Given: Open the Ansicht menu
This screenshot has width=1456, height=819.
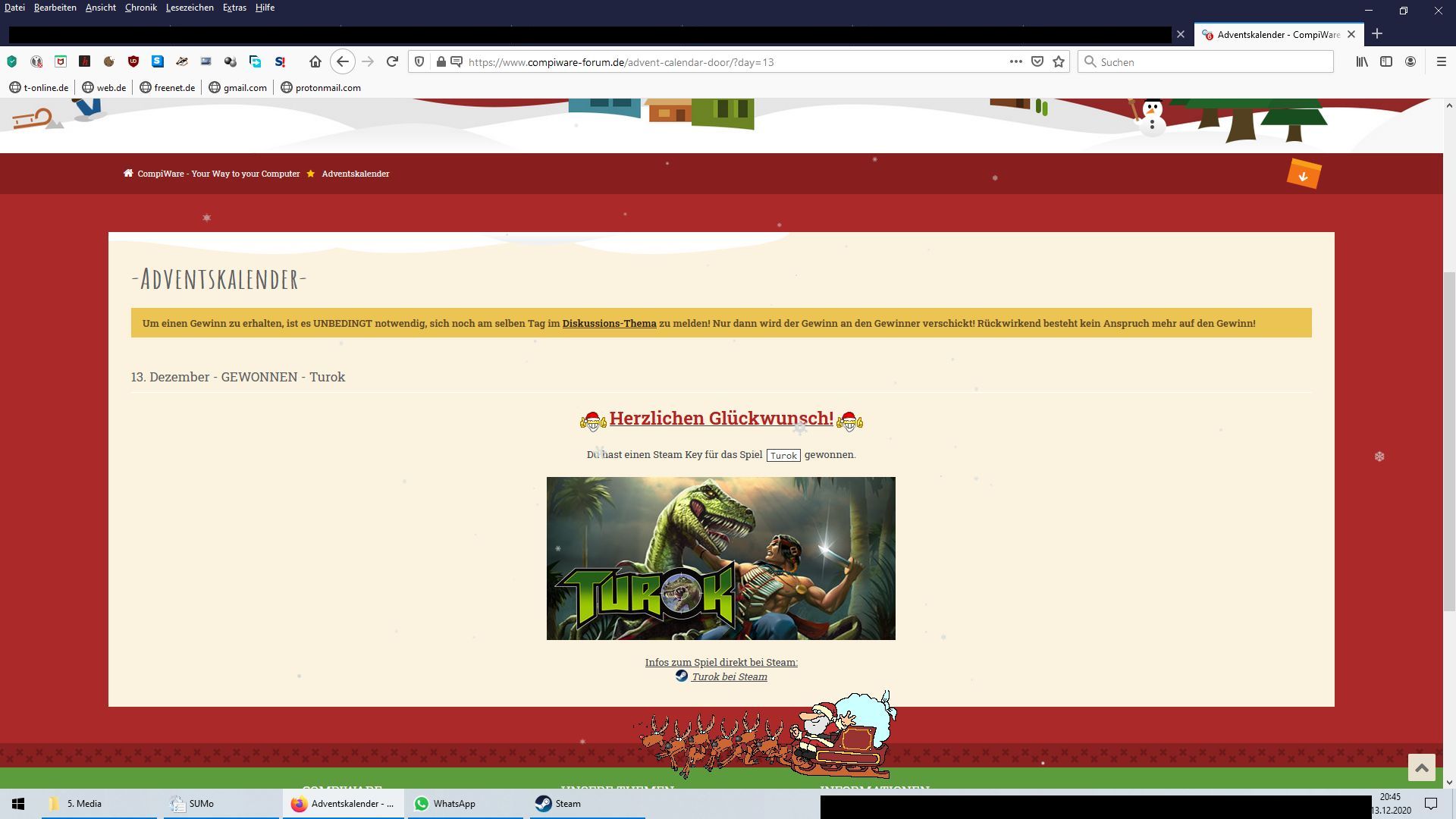Looking at the screenshot, I should (101, 8).
